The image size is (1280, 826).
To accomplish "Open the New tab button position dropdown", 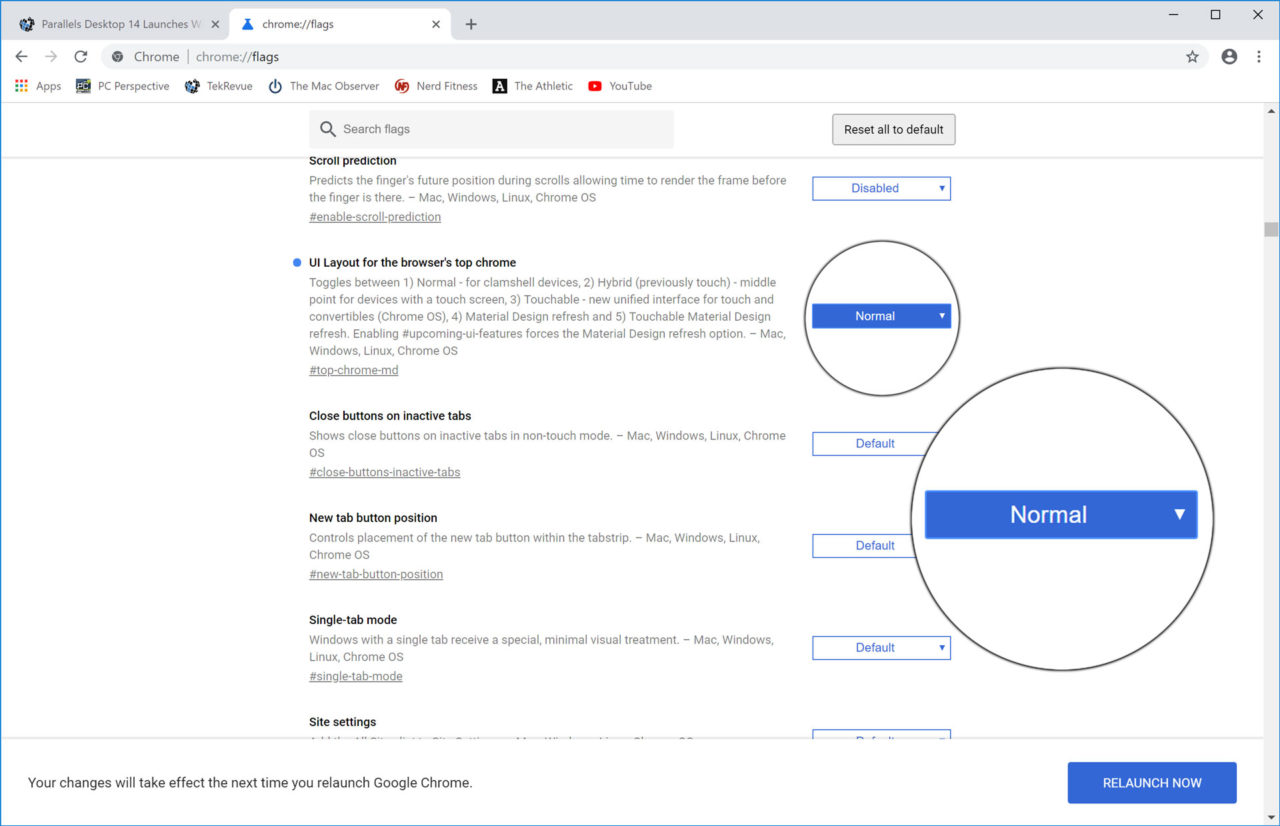I will tap(865, 546).
